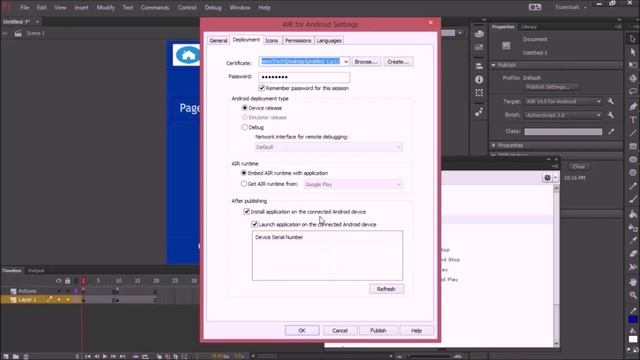
Task: Click new folder icon in timeline
Action: (x=16, y=356)
